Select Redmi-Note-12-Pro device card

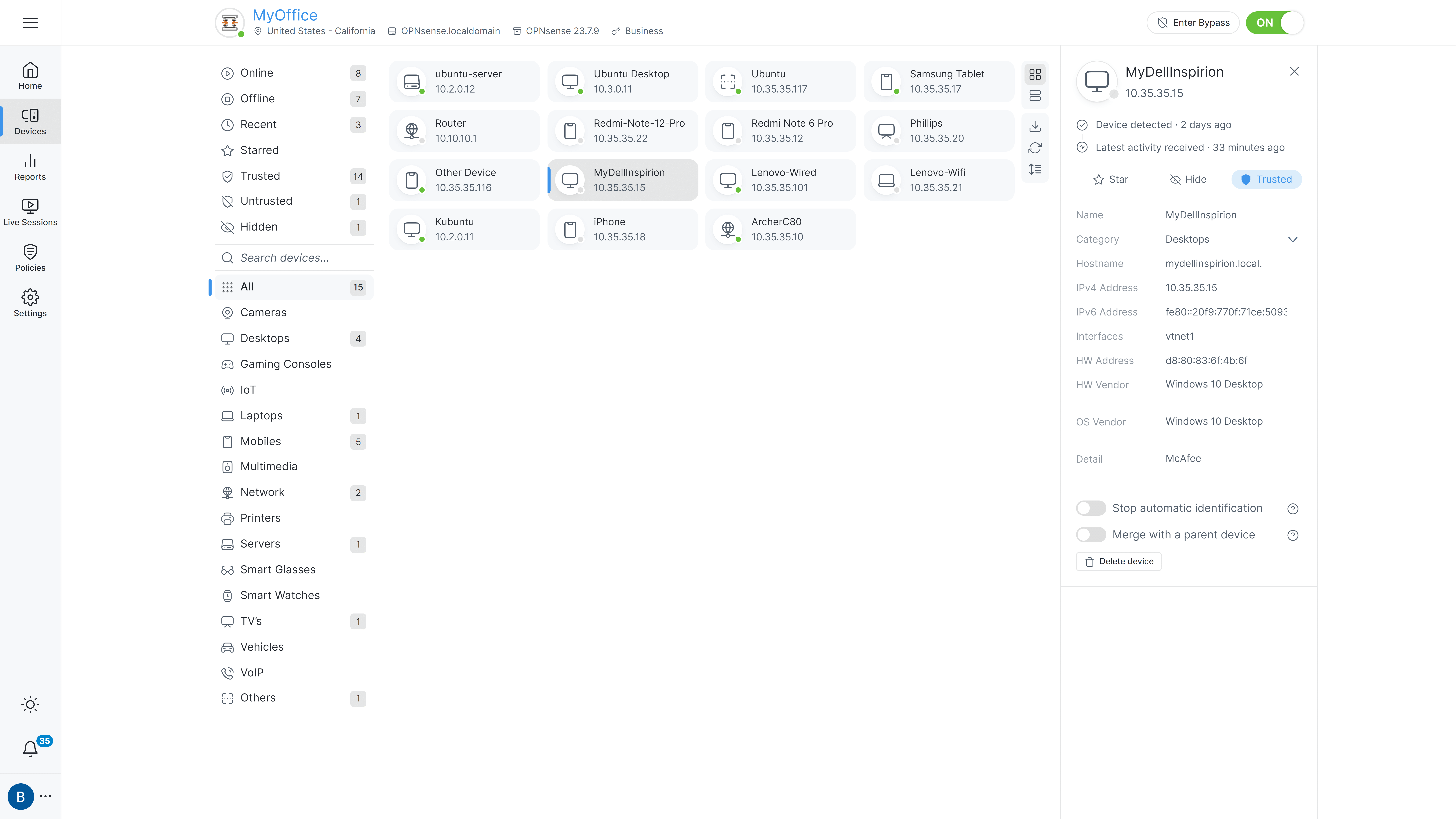click(x=623, y=131)
